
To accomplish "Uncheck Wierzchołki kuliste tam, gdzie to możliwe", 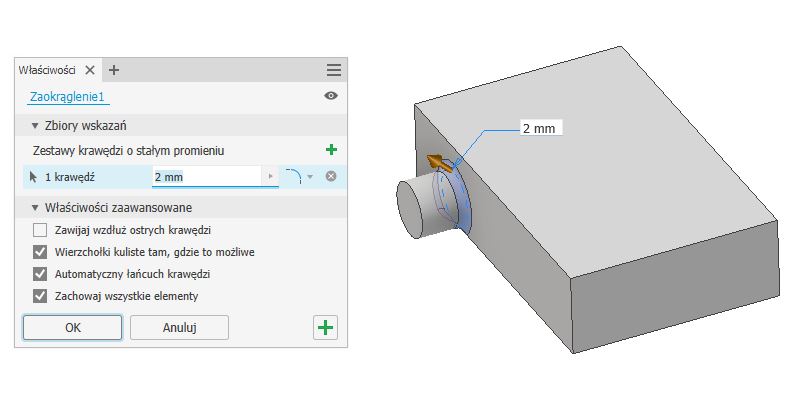I will [x=41, y=252].
